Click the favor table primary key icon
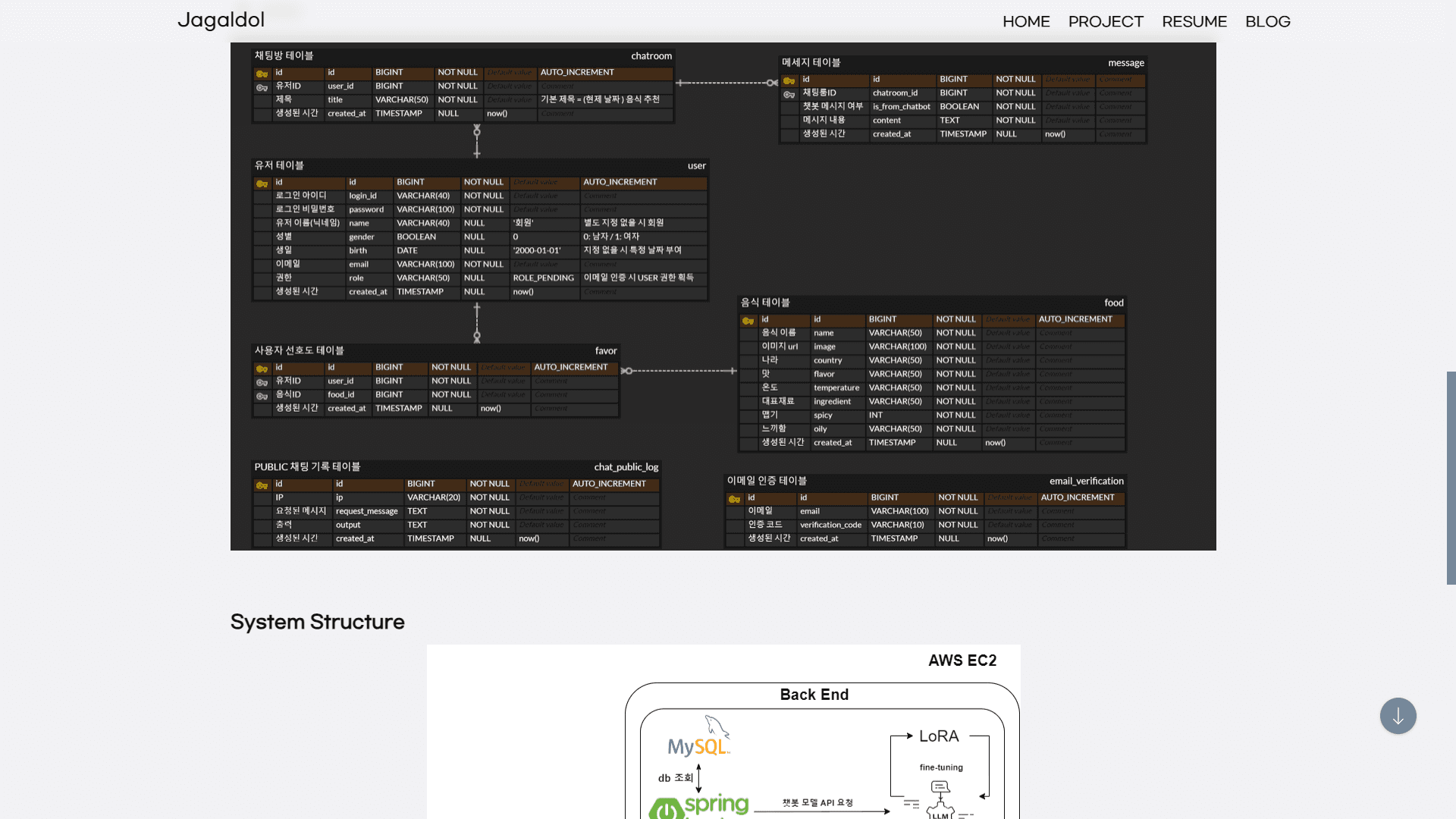This screenshot has width=1456, height=819. tap(262, 369)
